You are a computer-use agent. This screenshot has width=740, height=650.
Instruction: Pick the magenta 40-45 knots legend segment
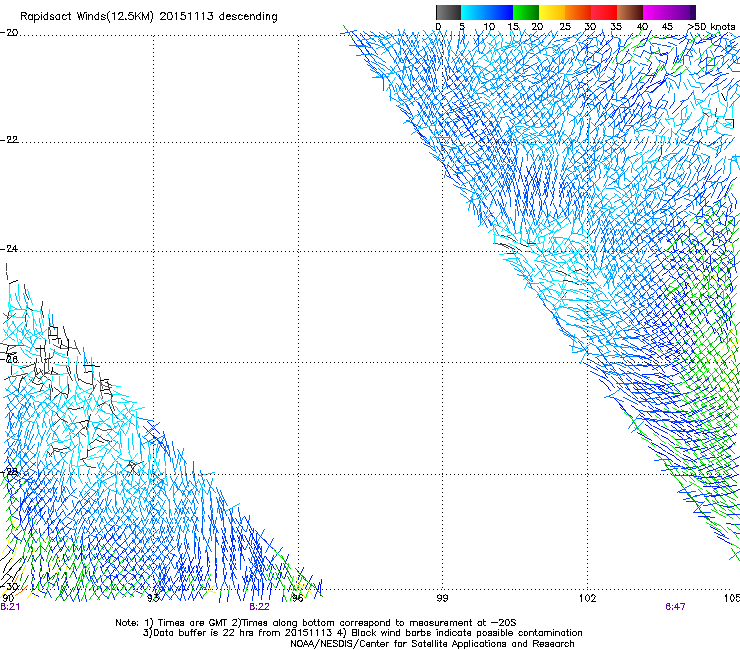(x=656, y=12)
